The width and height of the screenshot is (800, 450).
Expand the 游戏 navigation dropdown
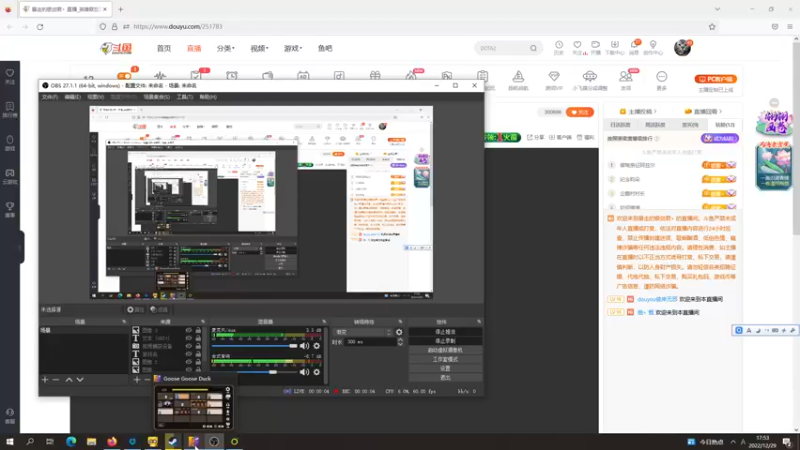(x=293, y=48)
